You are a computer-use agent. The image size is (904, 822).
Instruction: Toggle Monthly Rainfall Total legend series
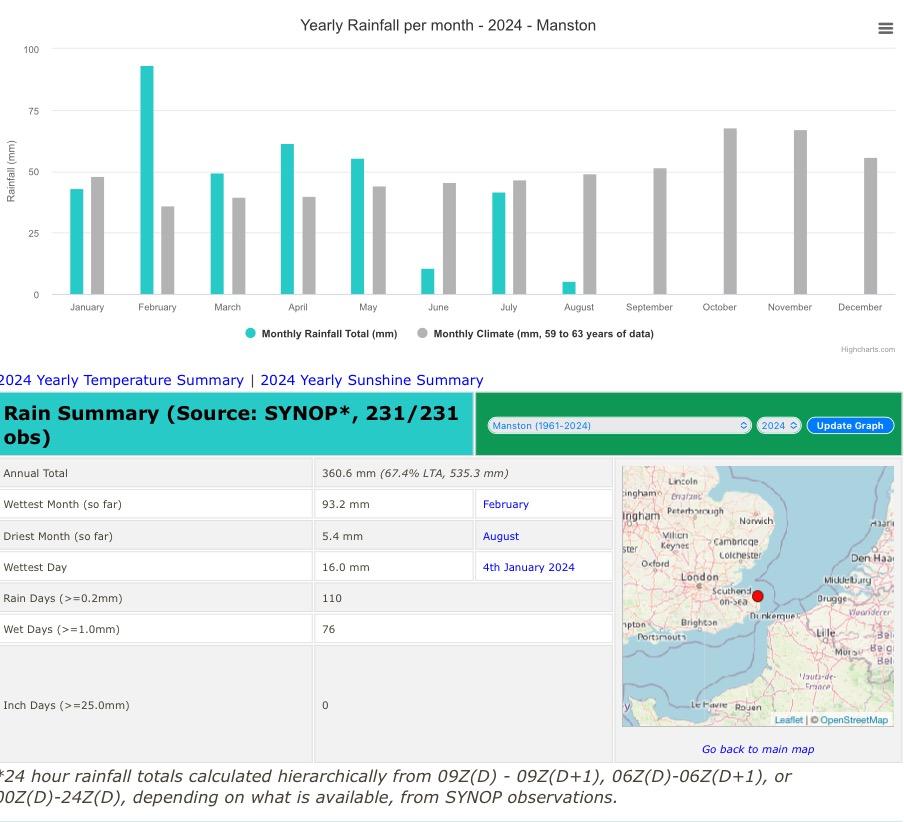click(329, 334)
